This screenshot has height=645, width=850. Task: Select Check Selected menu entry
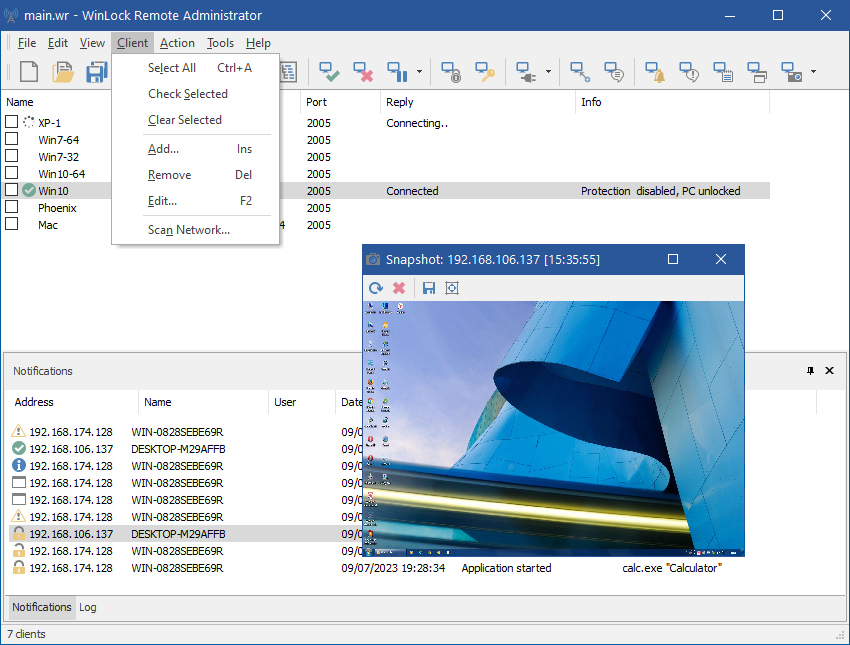pos(188,94)
